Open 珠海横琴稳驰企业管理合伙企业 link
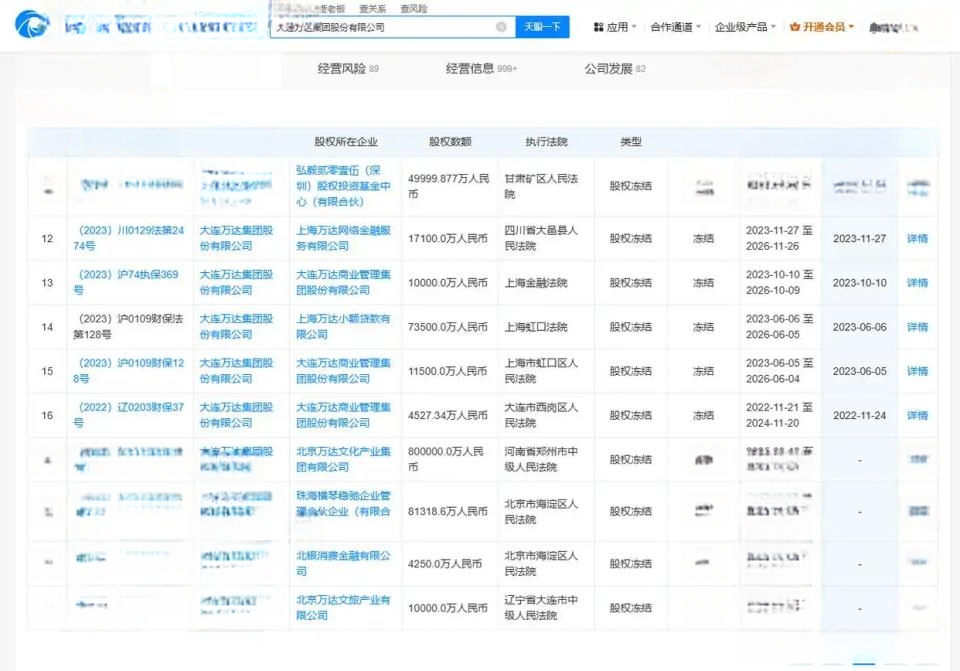960x671 pixels. [343, 503]
